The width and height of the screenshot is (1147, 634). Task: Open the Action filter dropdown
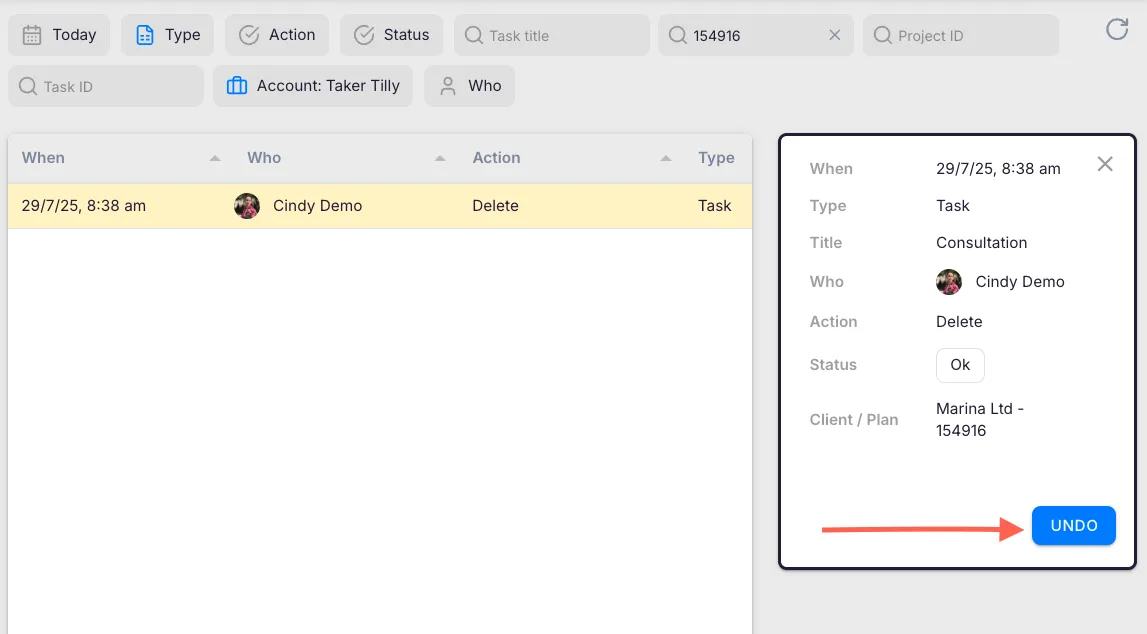pyautogui.click(x=277, y=35)
